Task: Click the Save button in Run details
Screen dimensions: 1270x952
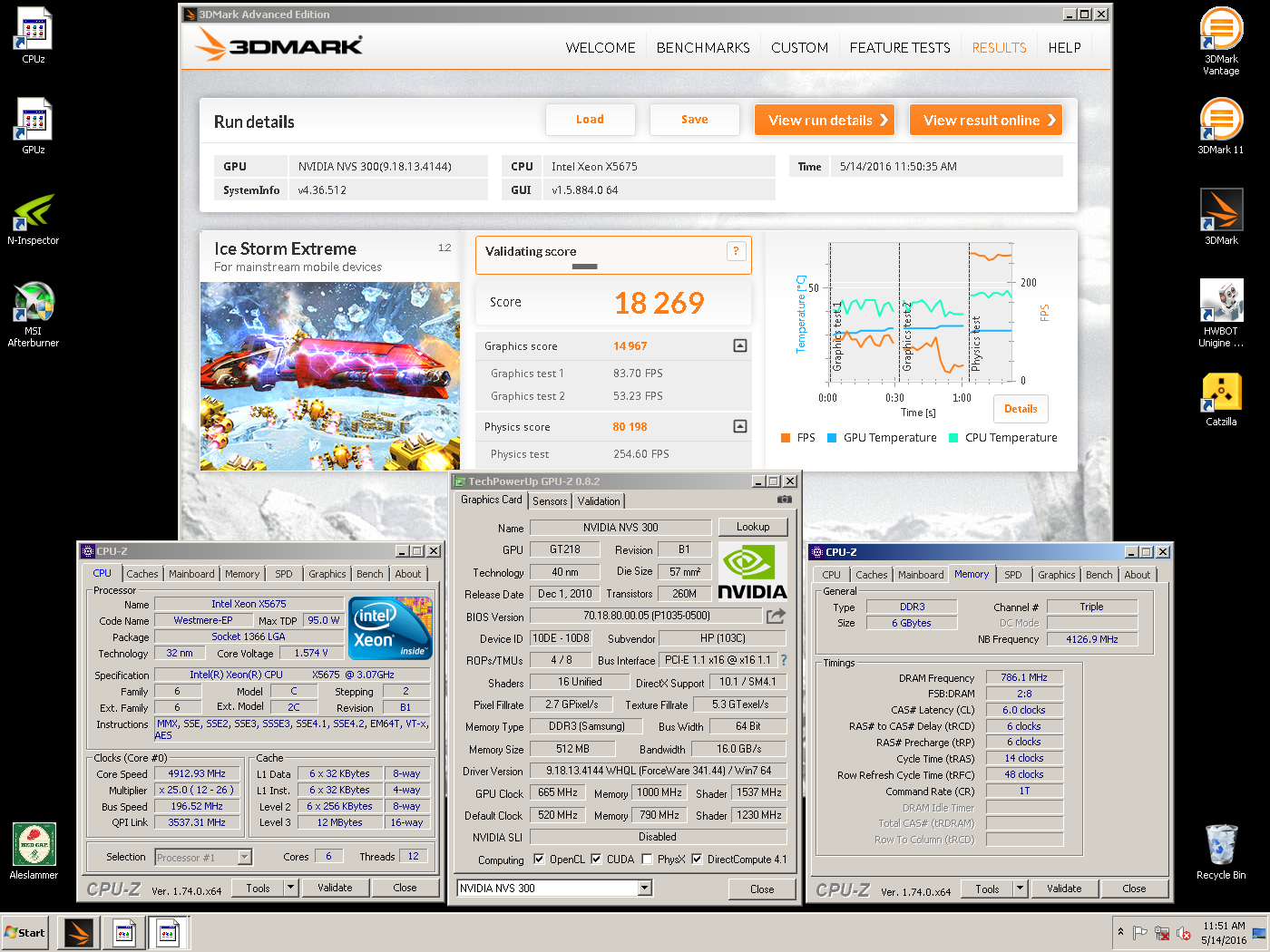Action: 694,119
